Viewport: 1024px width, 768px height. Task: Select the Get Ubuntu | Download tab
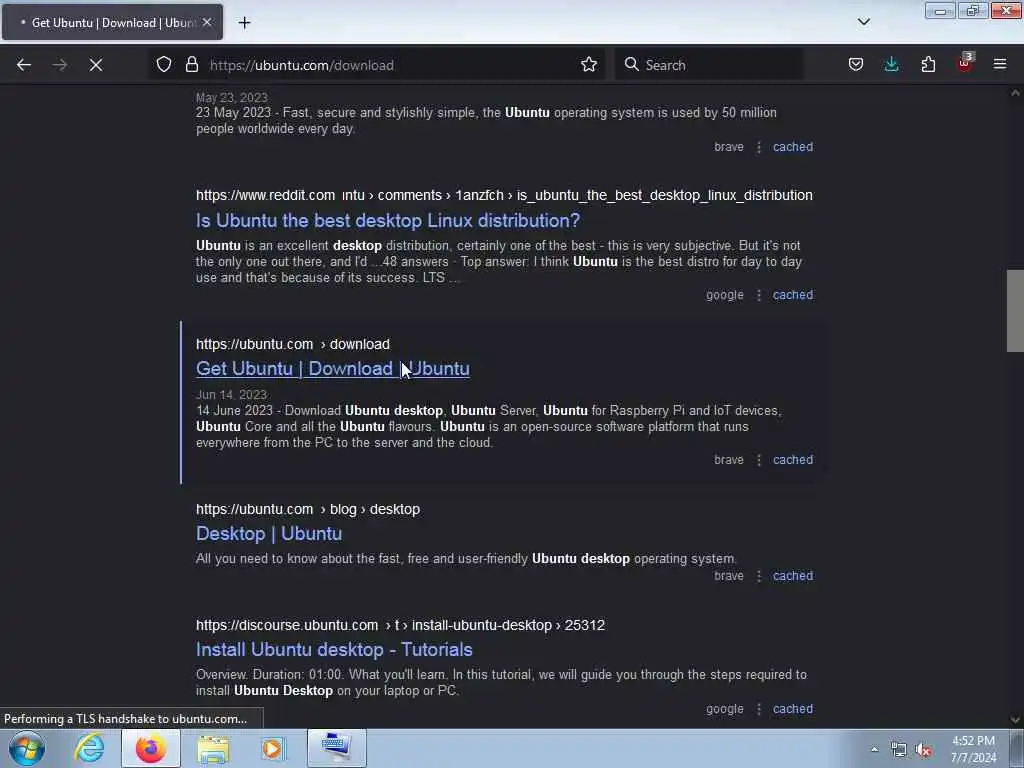[x=112, y=22]
